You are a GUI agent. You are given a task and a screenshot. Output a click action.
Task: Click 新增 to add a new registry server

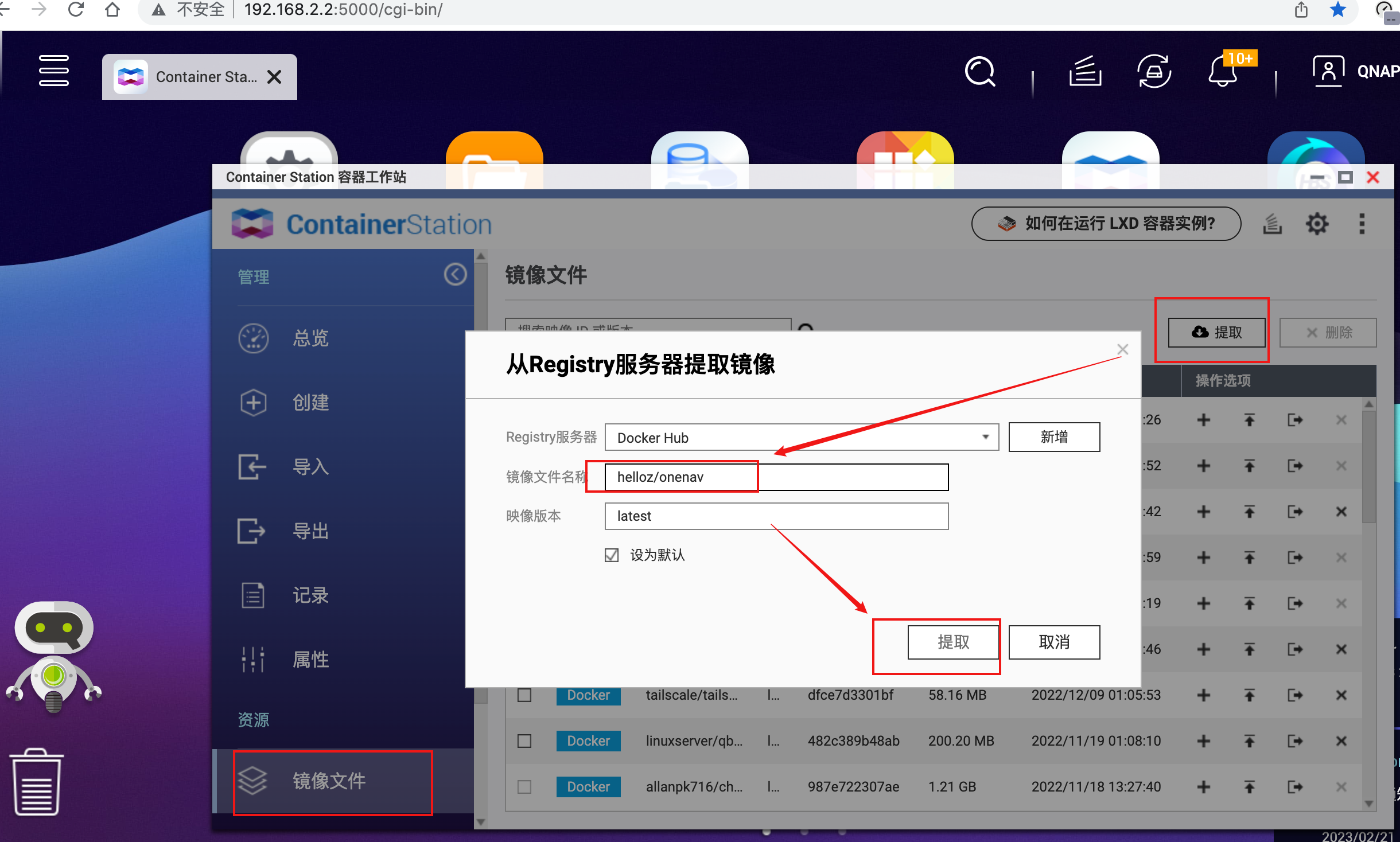point(1054,437)
